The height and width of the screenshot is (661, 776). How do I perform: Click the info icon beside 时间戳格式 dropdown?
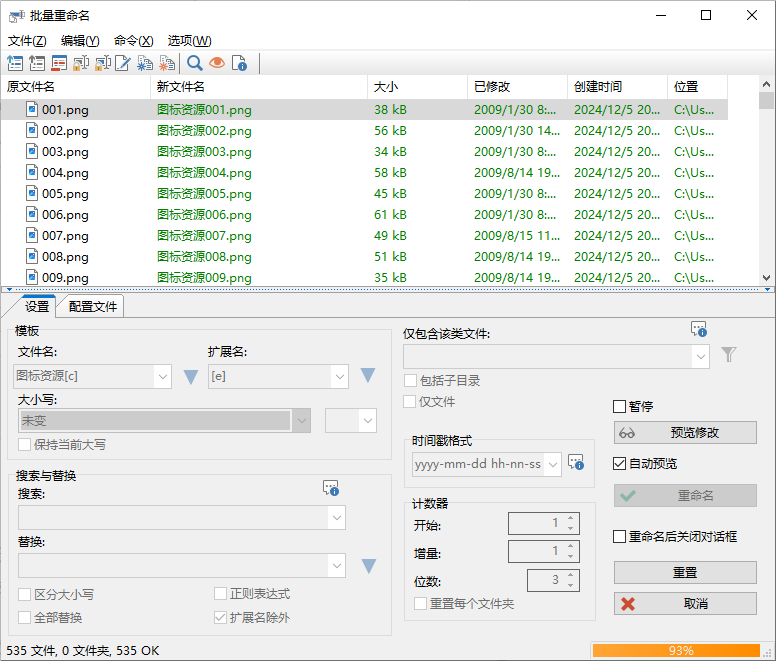(575, 463)
